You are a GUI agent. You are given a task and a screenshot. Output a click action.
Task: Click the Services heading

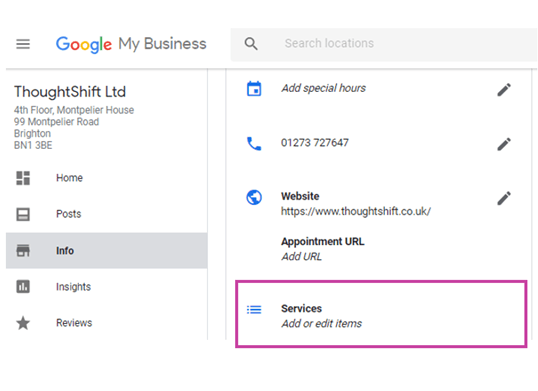[302, 308]
